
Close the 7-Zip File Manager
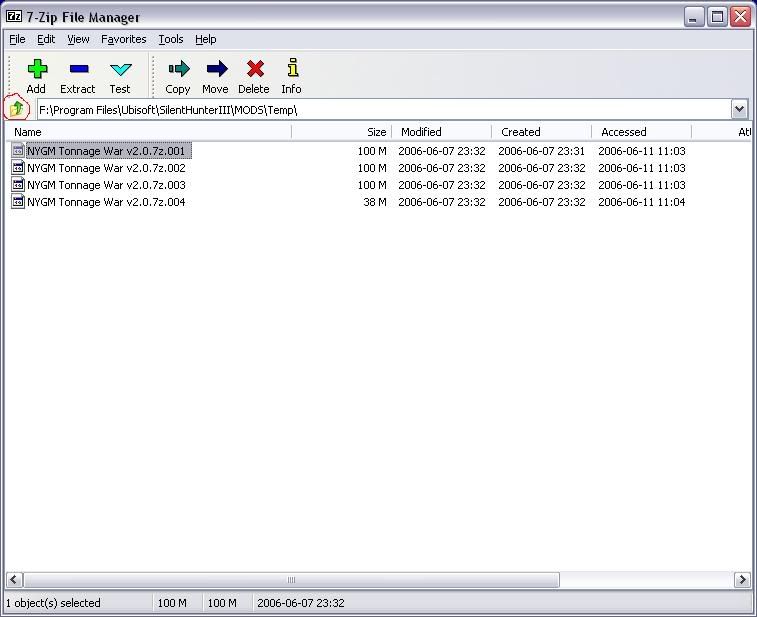coord(740,17)
